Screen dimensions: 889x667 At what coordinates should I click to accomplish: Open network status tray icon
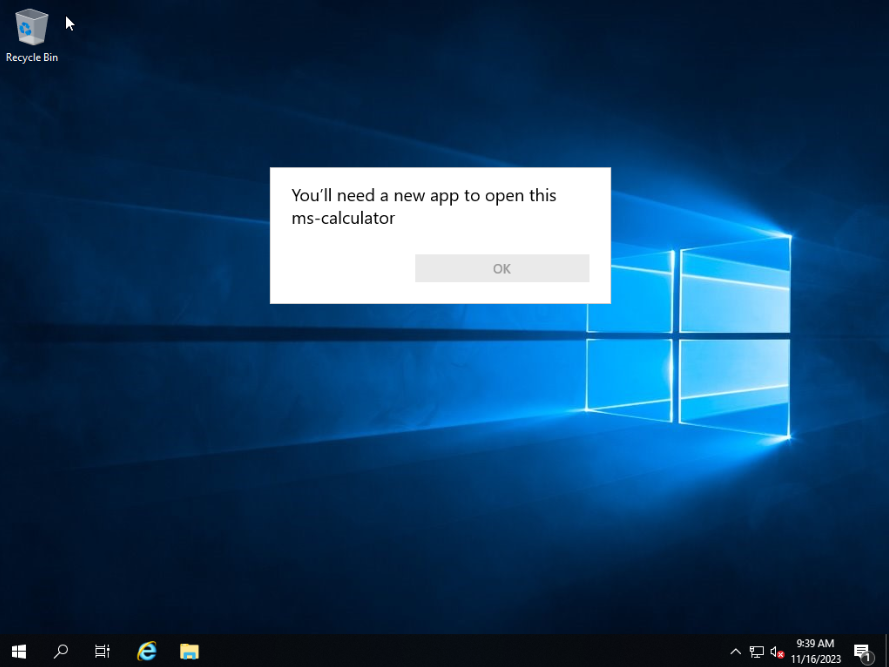756,652
